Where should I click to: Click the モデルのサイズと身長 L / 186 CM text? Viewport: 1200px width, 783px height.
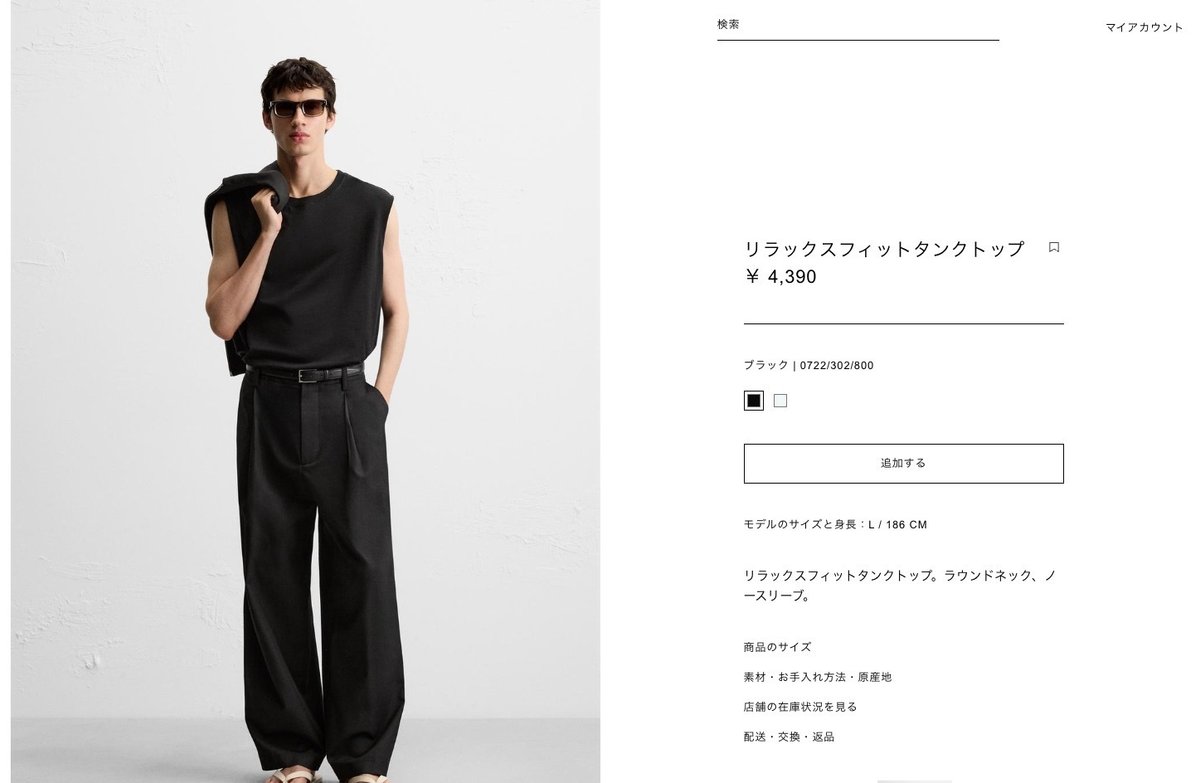click(835, 525)
